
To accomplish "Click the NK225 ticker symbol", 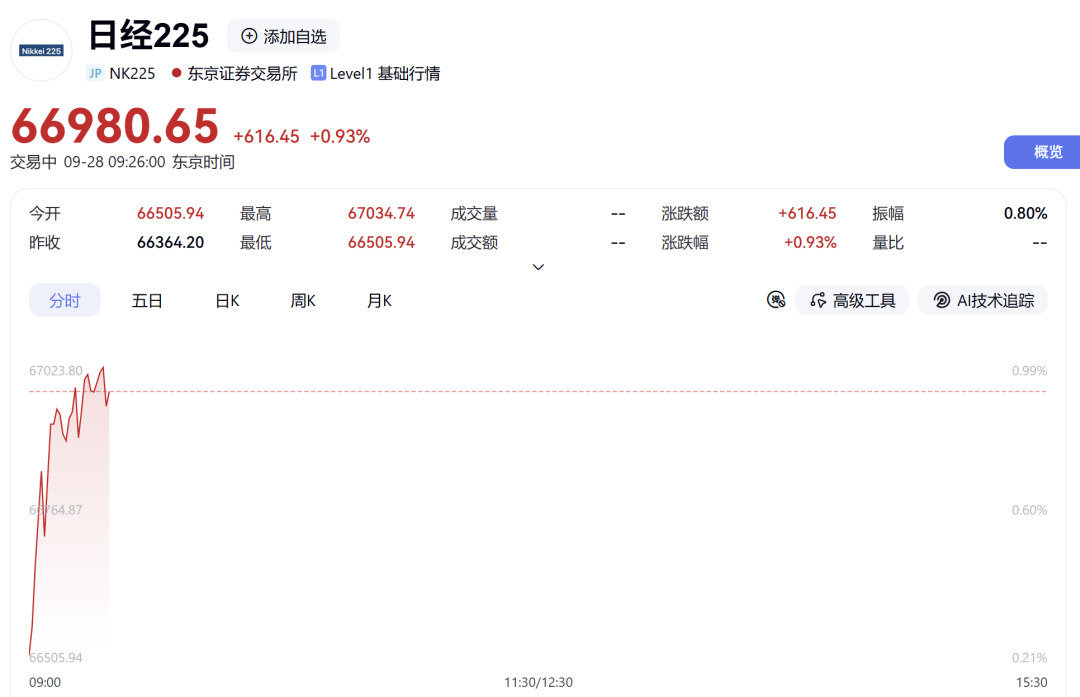I will click(x=132, y=74).
